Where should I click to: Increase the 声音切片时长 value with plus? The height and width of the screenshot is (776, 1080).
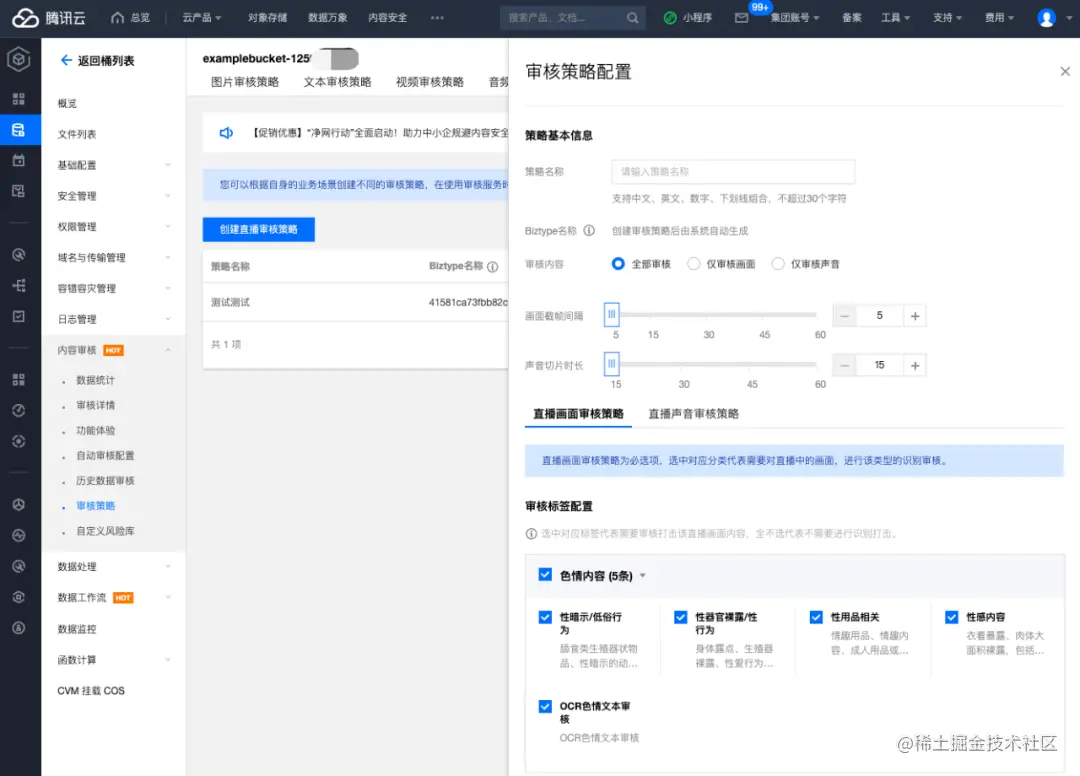[x=915, y=366]
